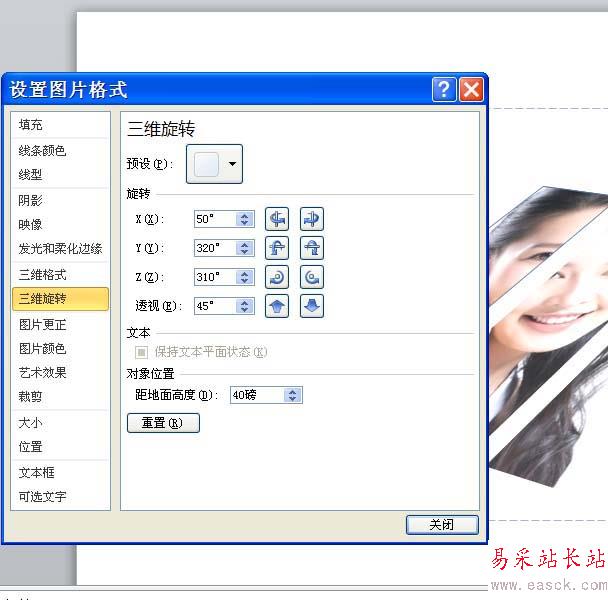Click X rotation spinner arrows
Viewport: 608px width, 600px height.
(245, 219)
